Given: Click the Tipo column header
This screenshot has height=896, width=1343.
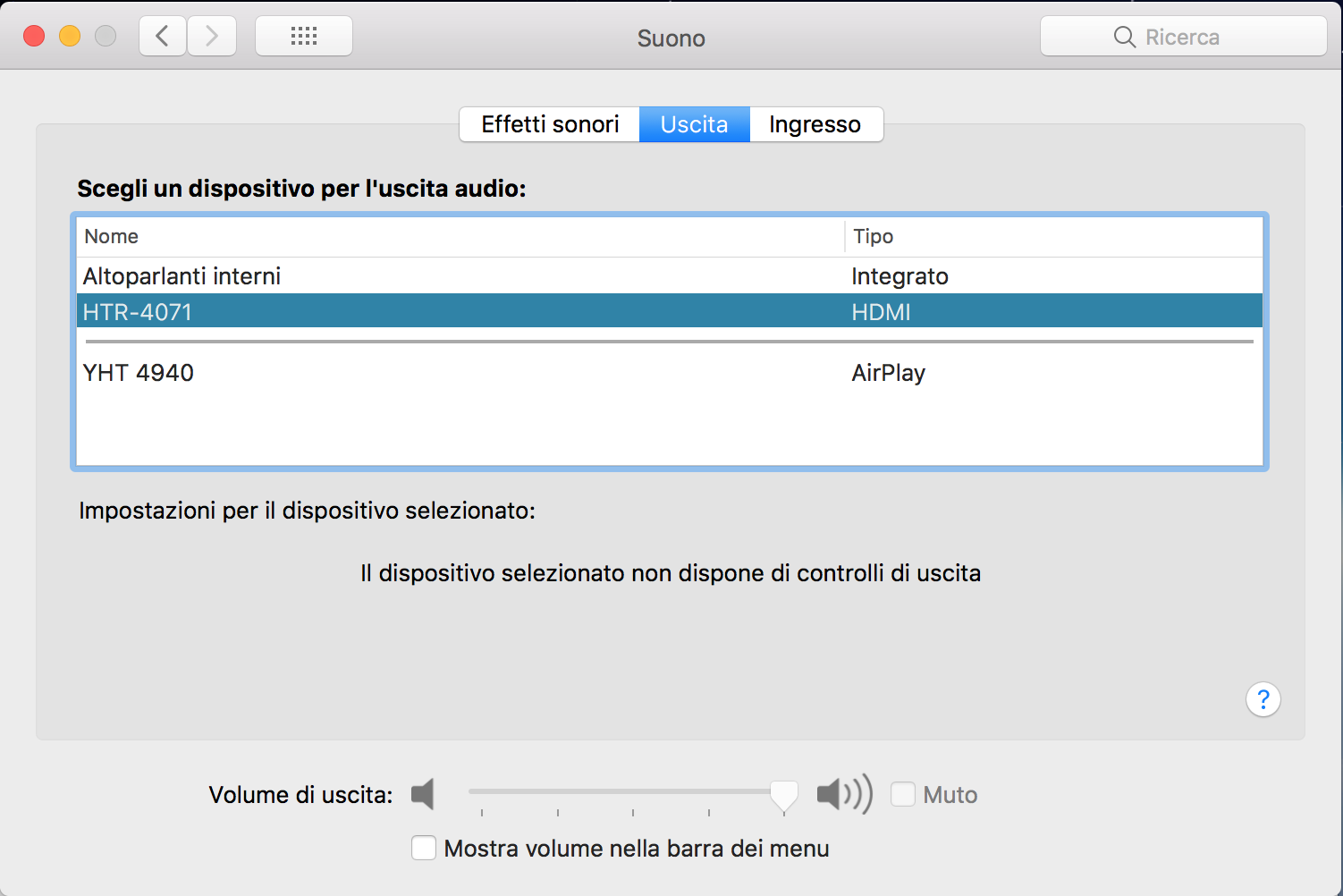Looking at the screenshot, I should pos(1054,237).
